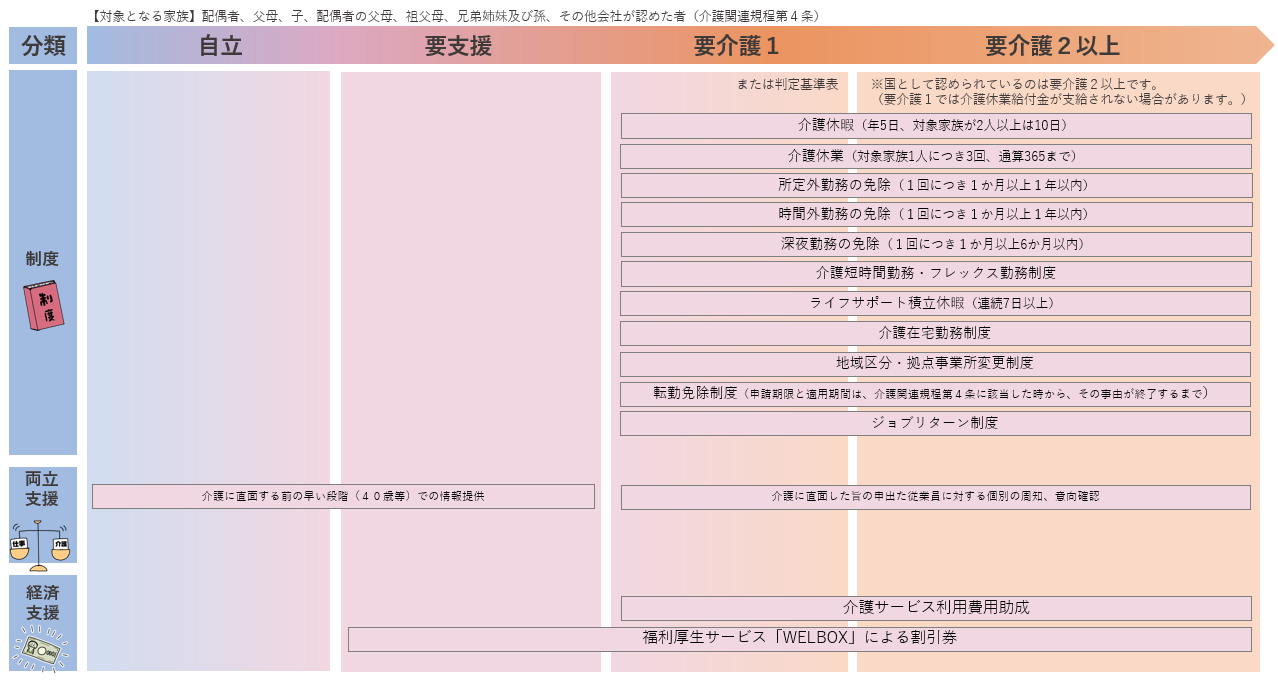
Task: Select 深夜勤務の免除 item
Action: (x=935, y=244)
